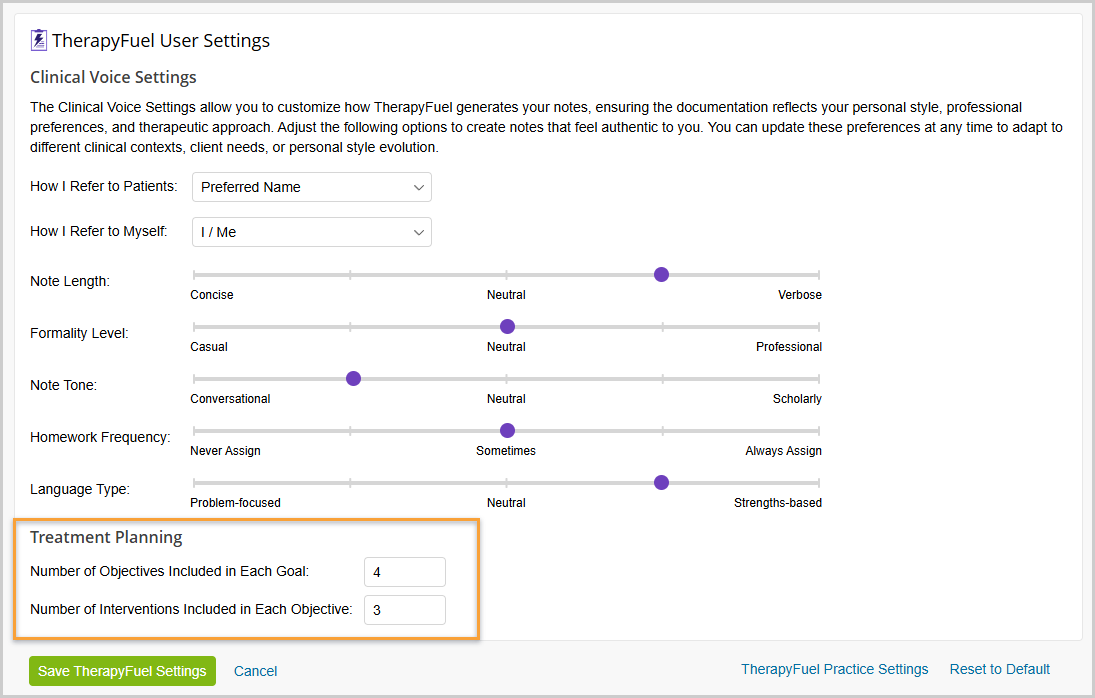Screen dimensions: 1095x698
Task: Click the Scholarly label under Note Tone
Action: pyautogui.click(x=797, y=399)
